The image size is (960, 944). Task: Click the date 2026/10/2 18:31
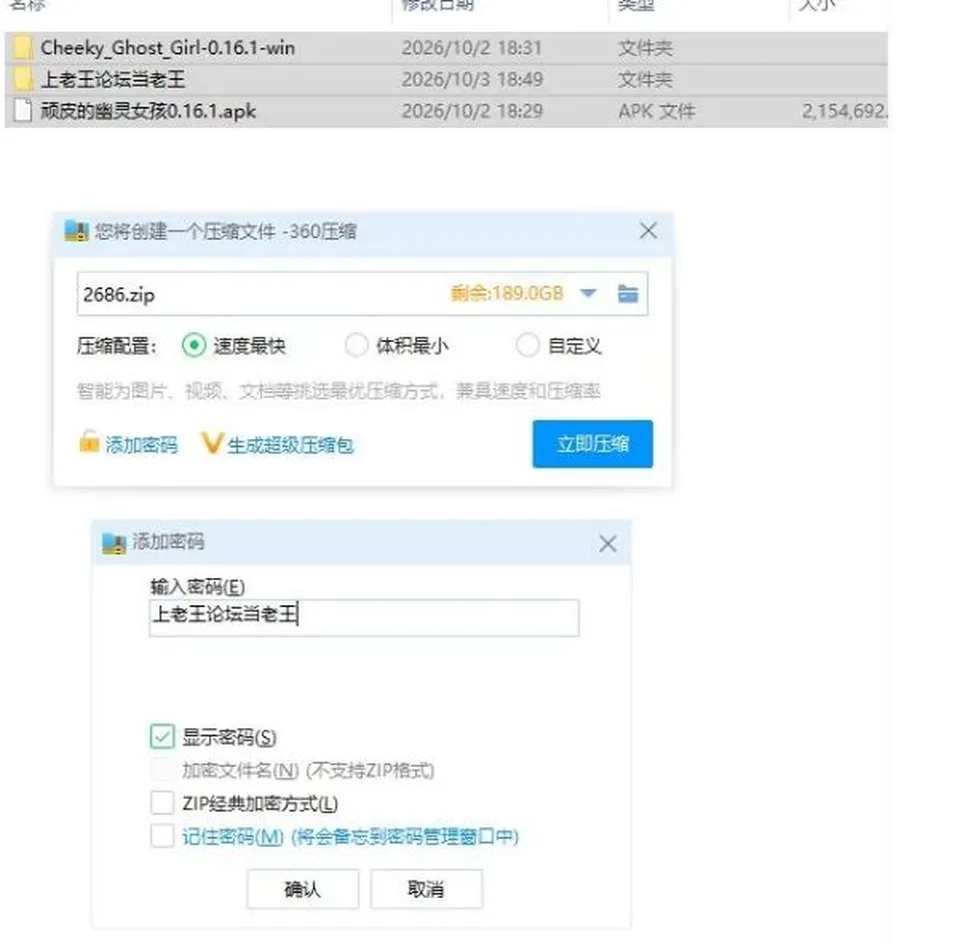pyautogui.click(x=472, y=48)
